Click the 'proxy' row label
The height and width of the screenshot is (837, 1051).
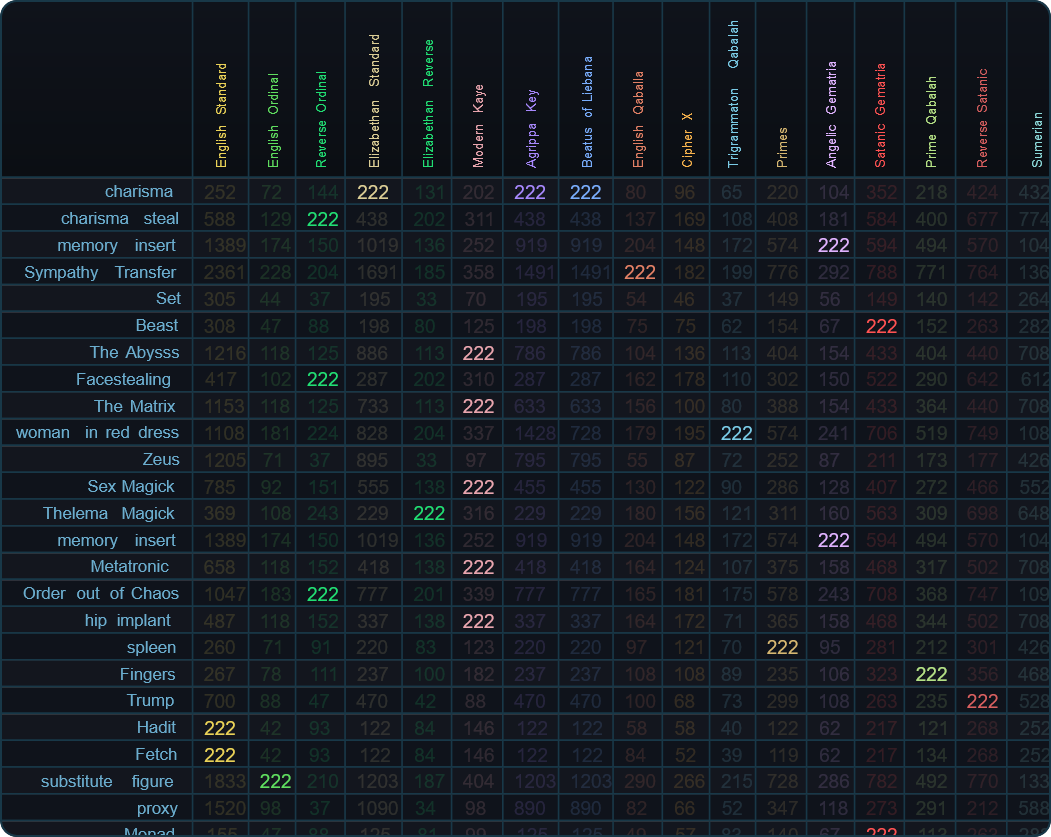point(157,808)
